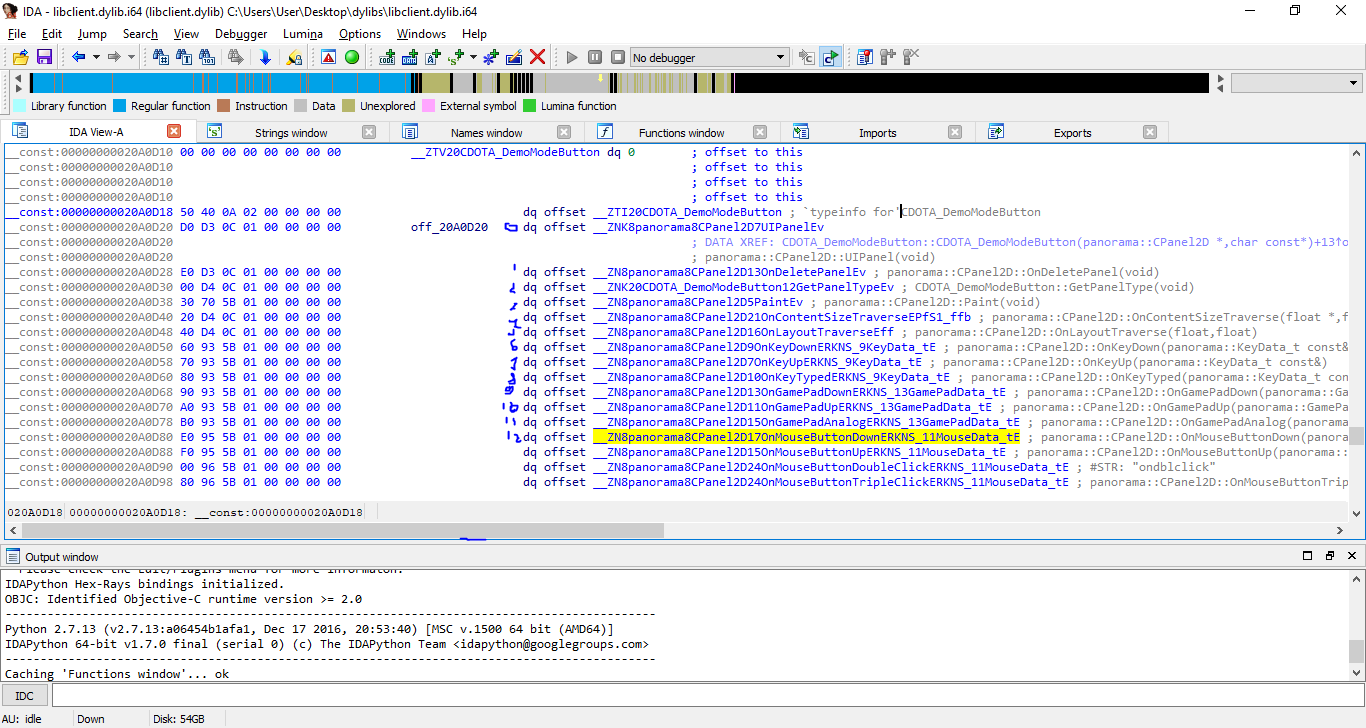Click the flashlight with lock toolbar icon

click(x=294, y=57)
